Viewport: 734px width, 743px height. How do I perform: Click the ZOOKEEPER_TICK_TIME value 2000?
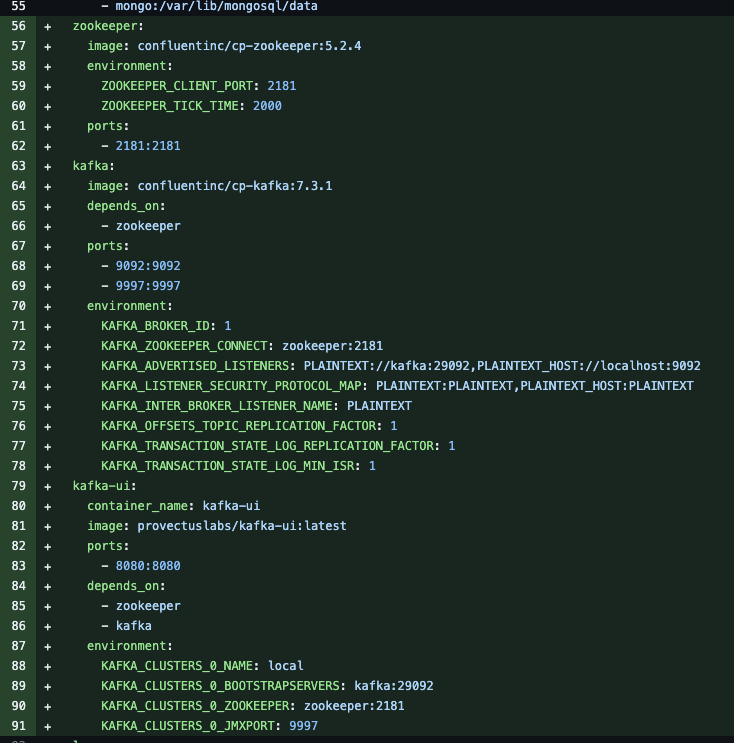tap(267, 106)
